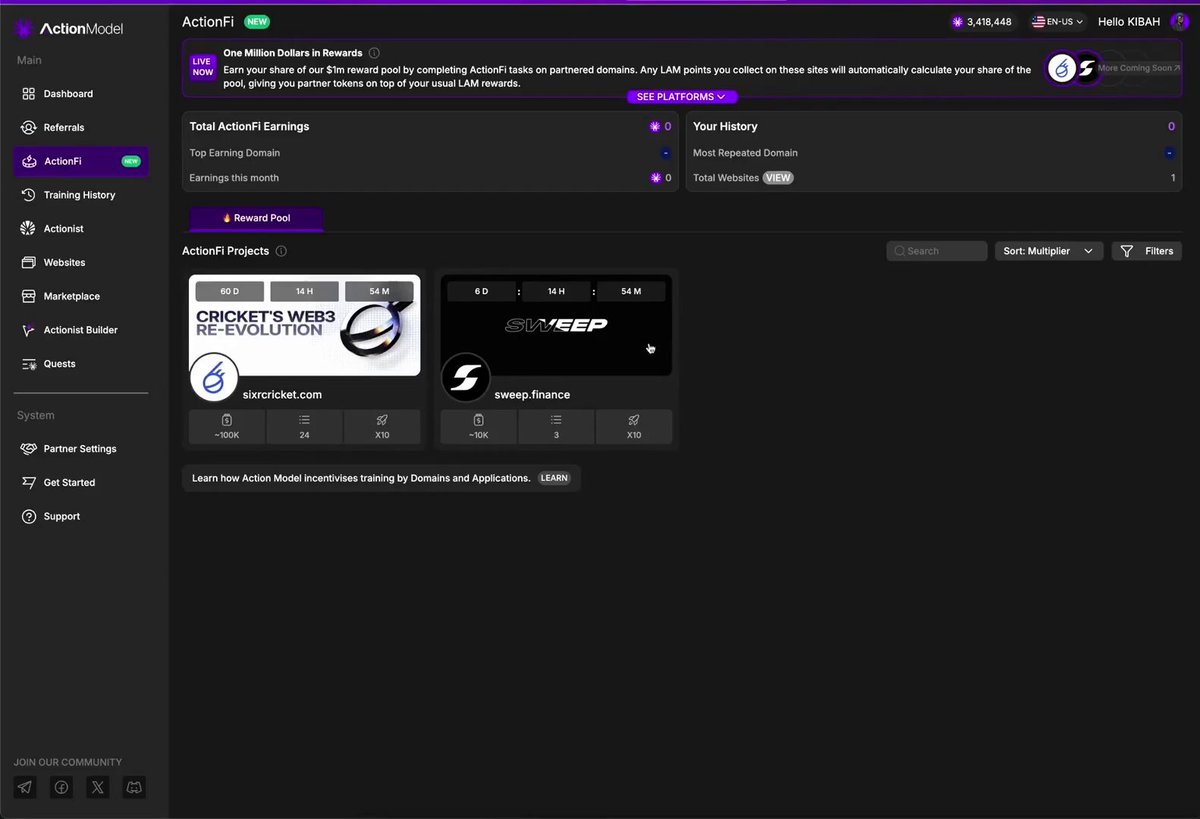
Task: Click the sweep.finance round logo
Action: [x=465, y=377]
